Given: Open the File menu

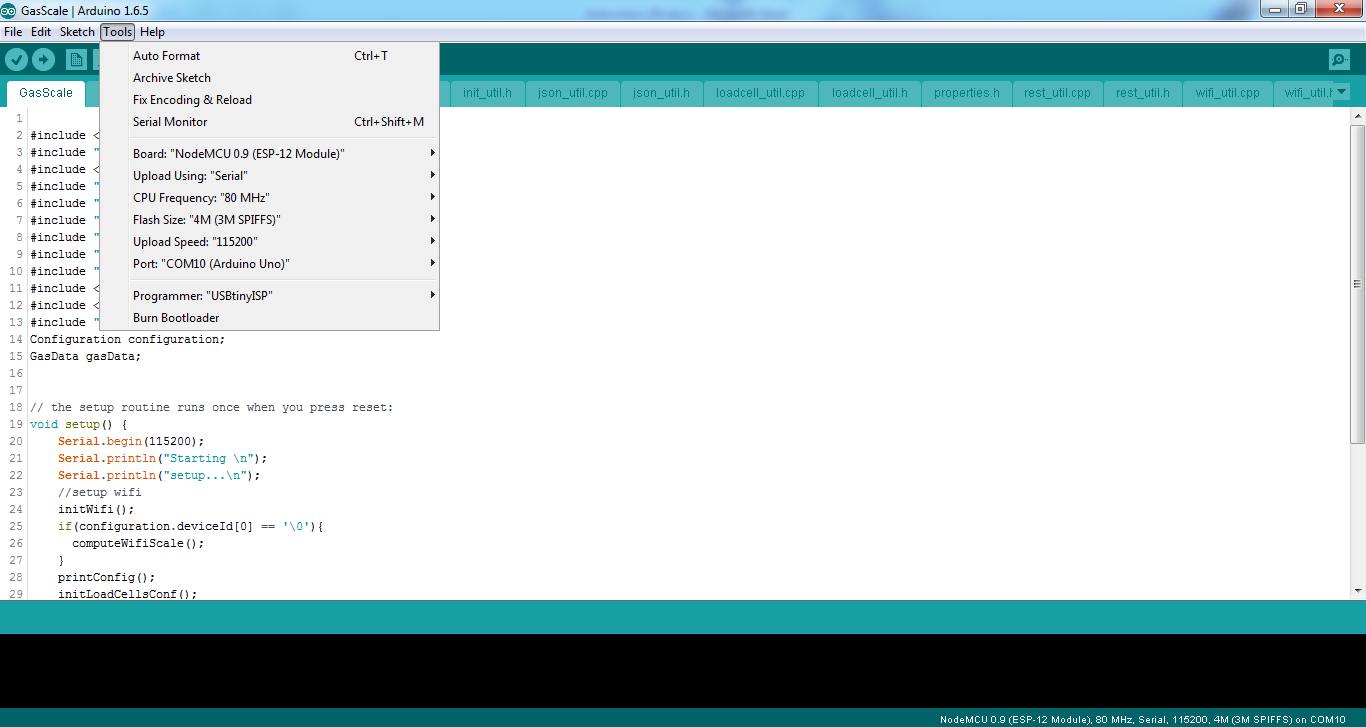Looking at the screenshot, I should point(13,32).
